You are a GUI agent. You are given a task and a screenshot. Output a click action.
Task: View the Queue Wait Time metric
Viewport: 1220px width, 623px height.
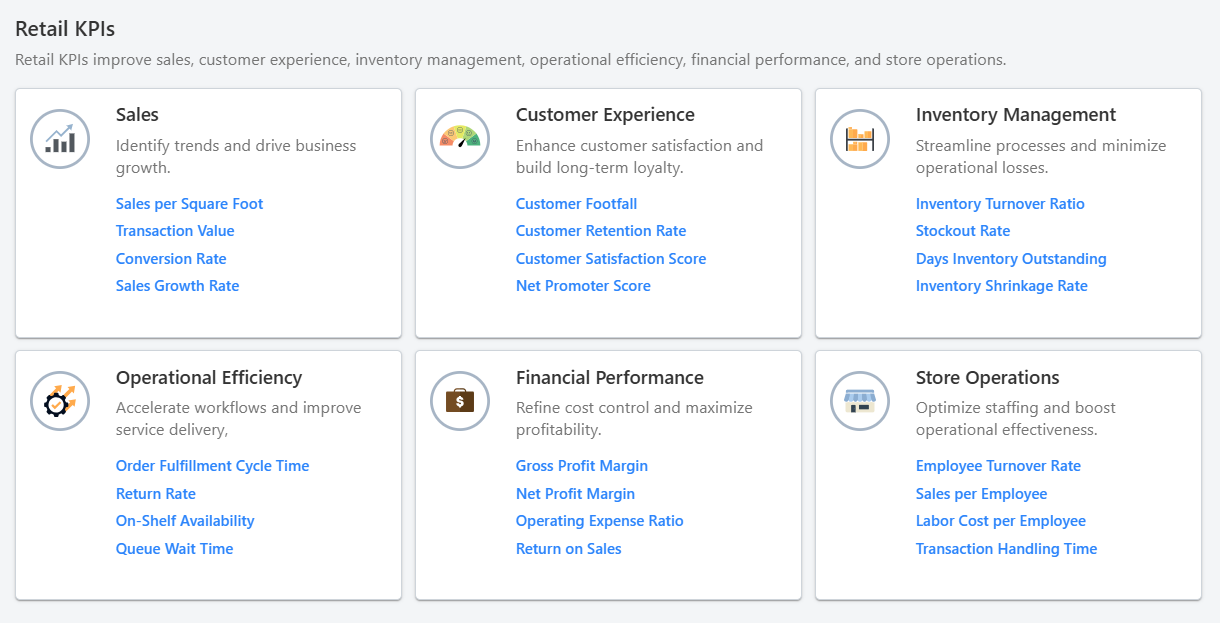point(174,548)
